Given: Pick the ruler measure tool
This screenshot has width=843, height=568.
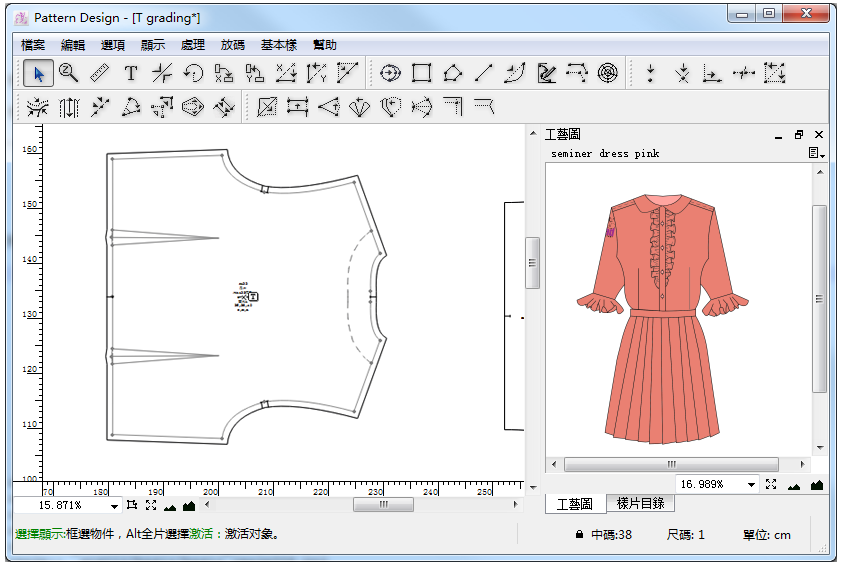Looking at the screenshot, I should (x=99, y=73).
